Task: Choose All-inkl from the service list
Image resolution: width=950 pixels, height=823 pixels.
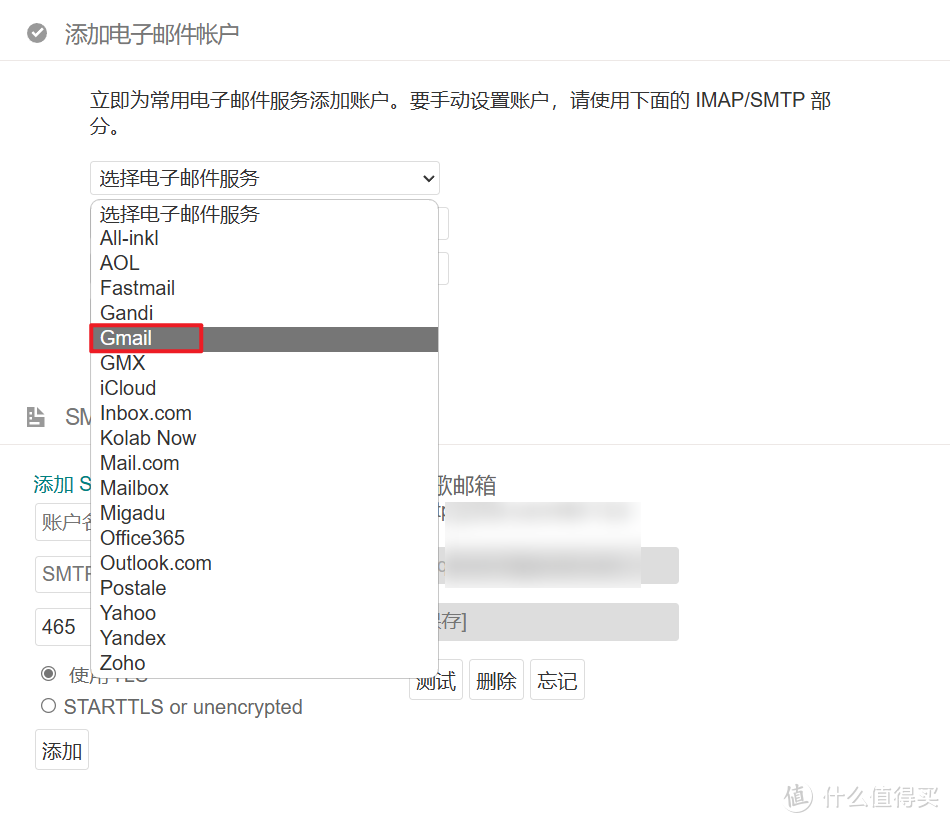Action: (264, 238)
